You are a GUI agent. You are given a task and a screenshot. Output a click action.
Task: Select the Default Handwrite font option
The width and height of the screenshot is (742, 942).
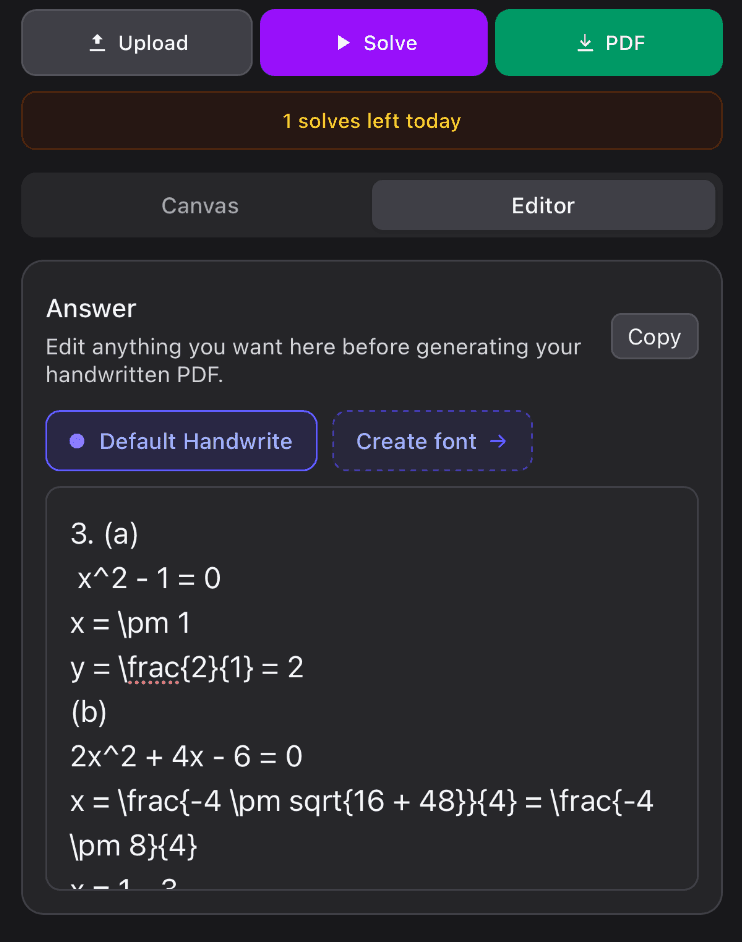pyautogui.click(x=181, y=441)
